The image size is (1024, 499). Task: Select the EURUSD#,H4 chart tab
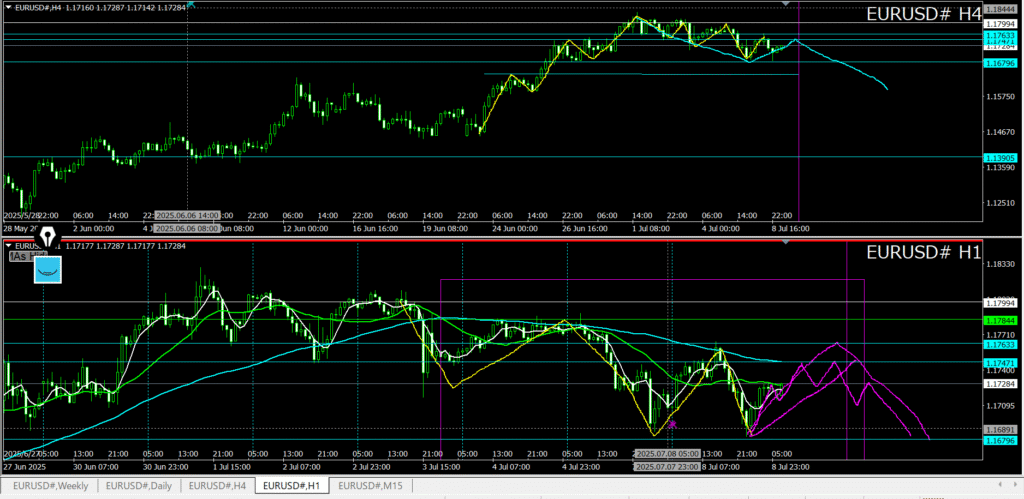217,485
